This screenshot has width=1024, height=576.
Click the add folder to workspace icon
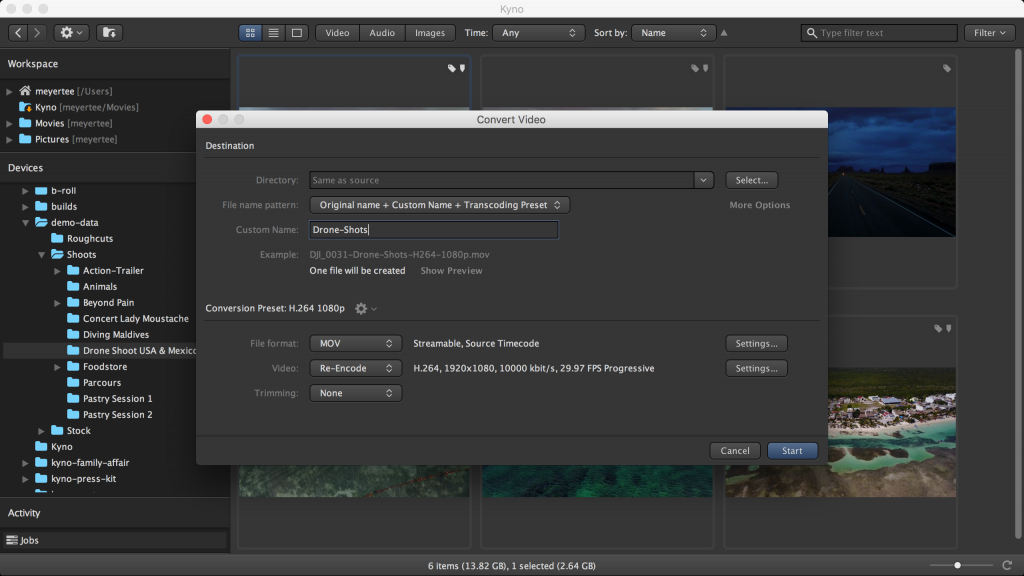(108, 32)
